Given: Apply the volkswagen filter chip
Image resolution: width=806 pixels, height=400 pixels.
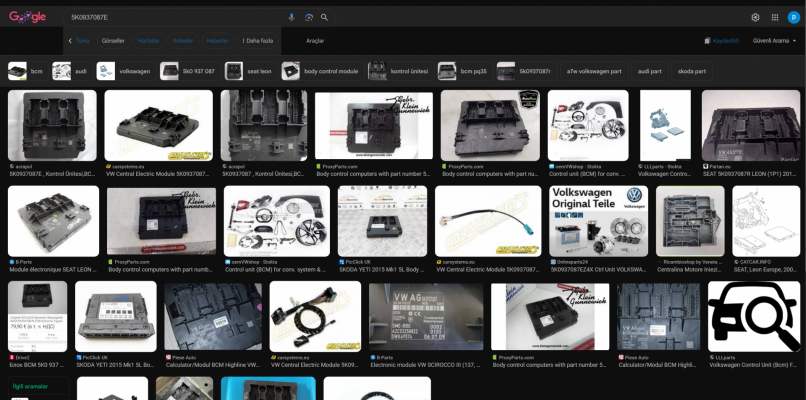Looking at the screenshot, I should point(126,71).
